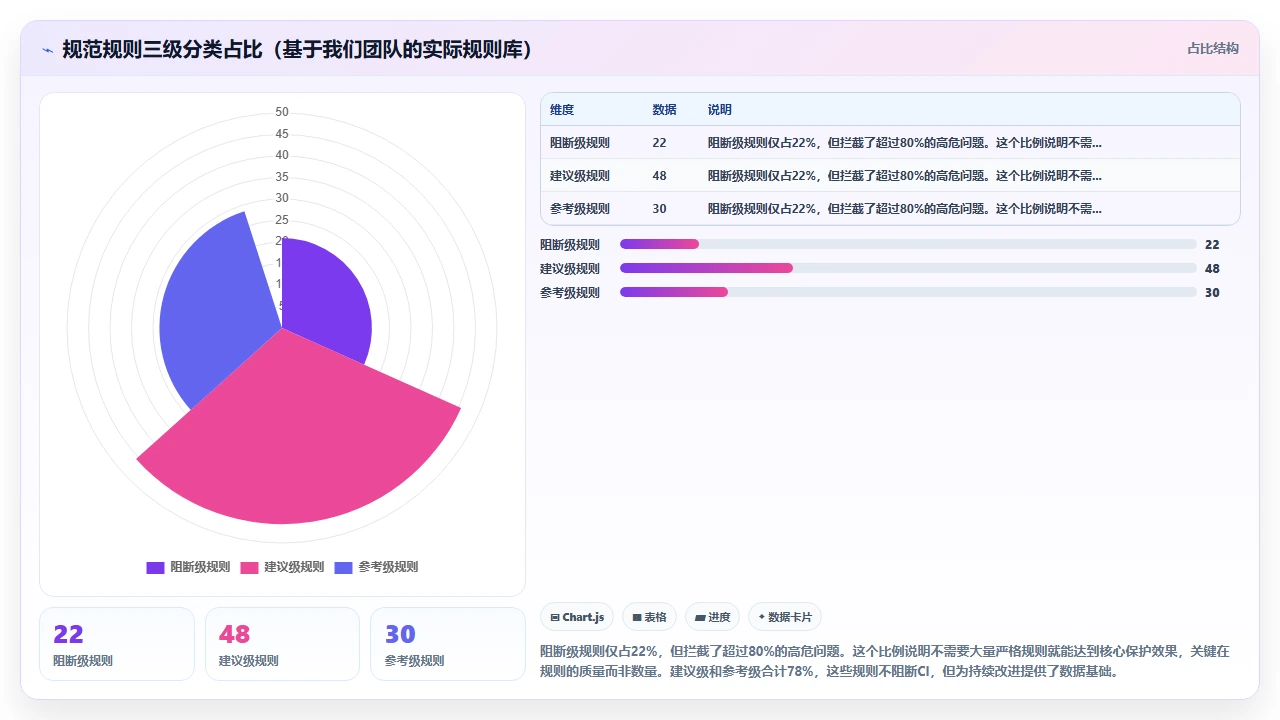Click the 参考级规则 progress bar
This screenshot has width=1280, height=720.
[x=908, y=292]
